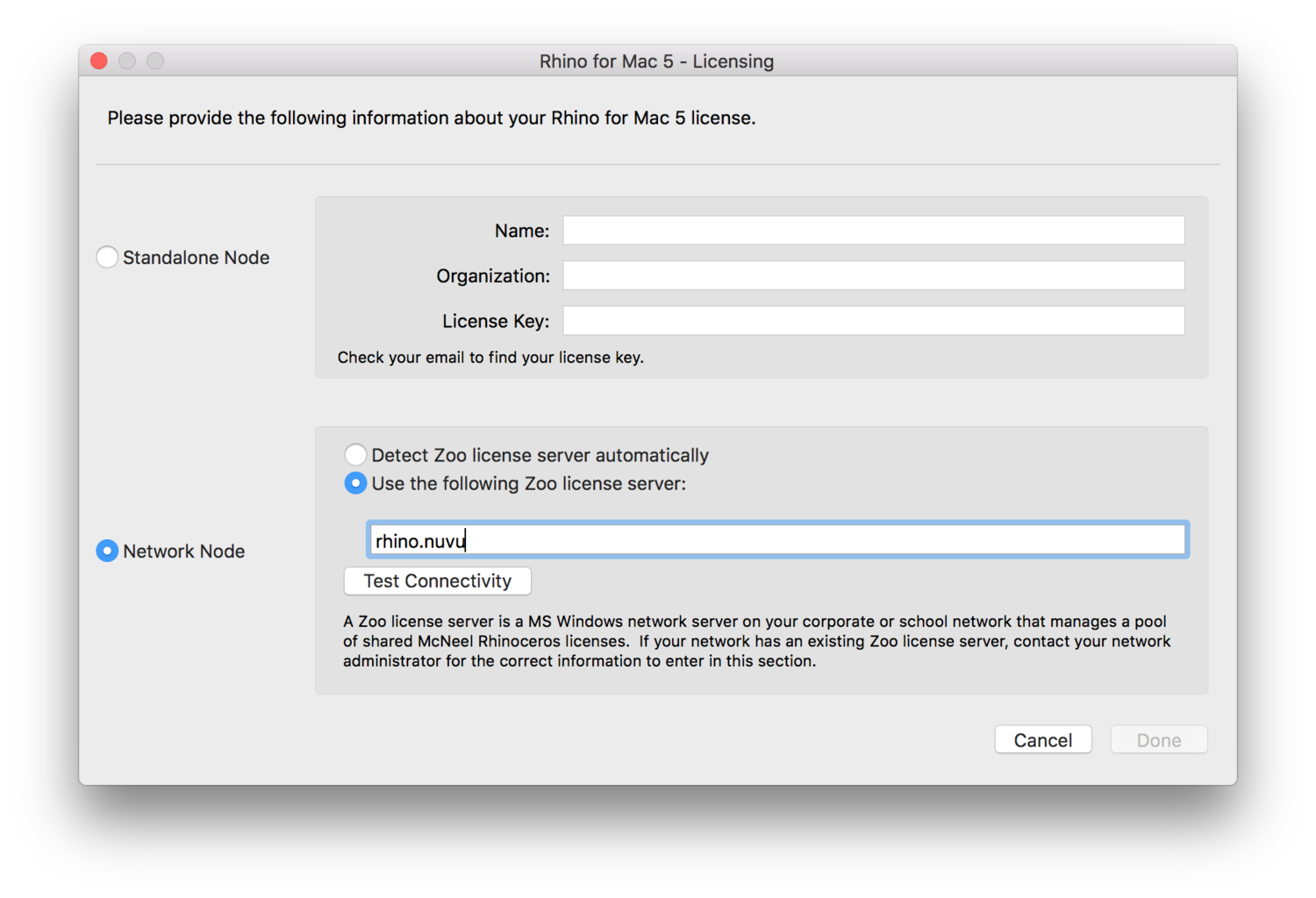
Task: Click the 'License Key:' label
Action: tap(496, 322)
